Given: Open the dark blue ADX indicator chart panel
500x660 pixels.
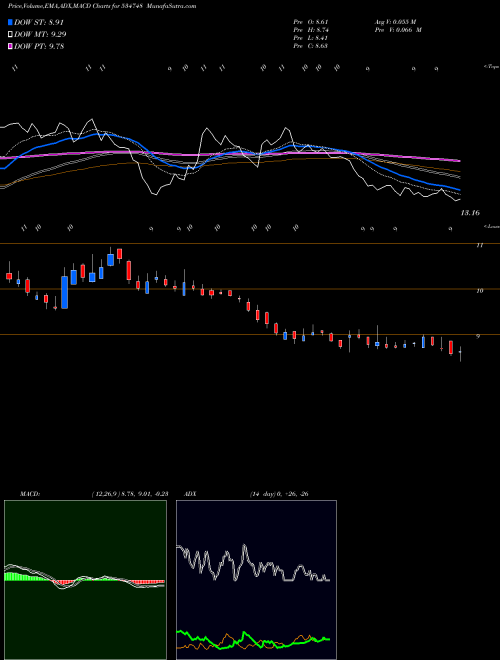Looking at the screenshot, I should click(256, 580).
